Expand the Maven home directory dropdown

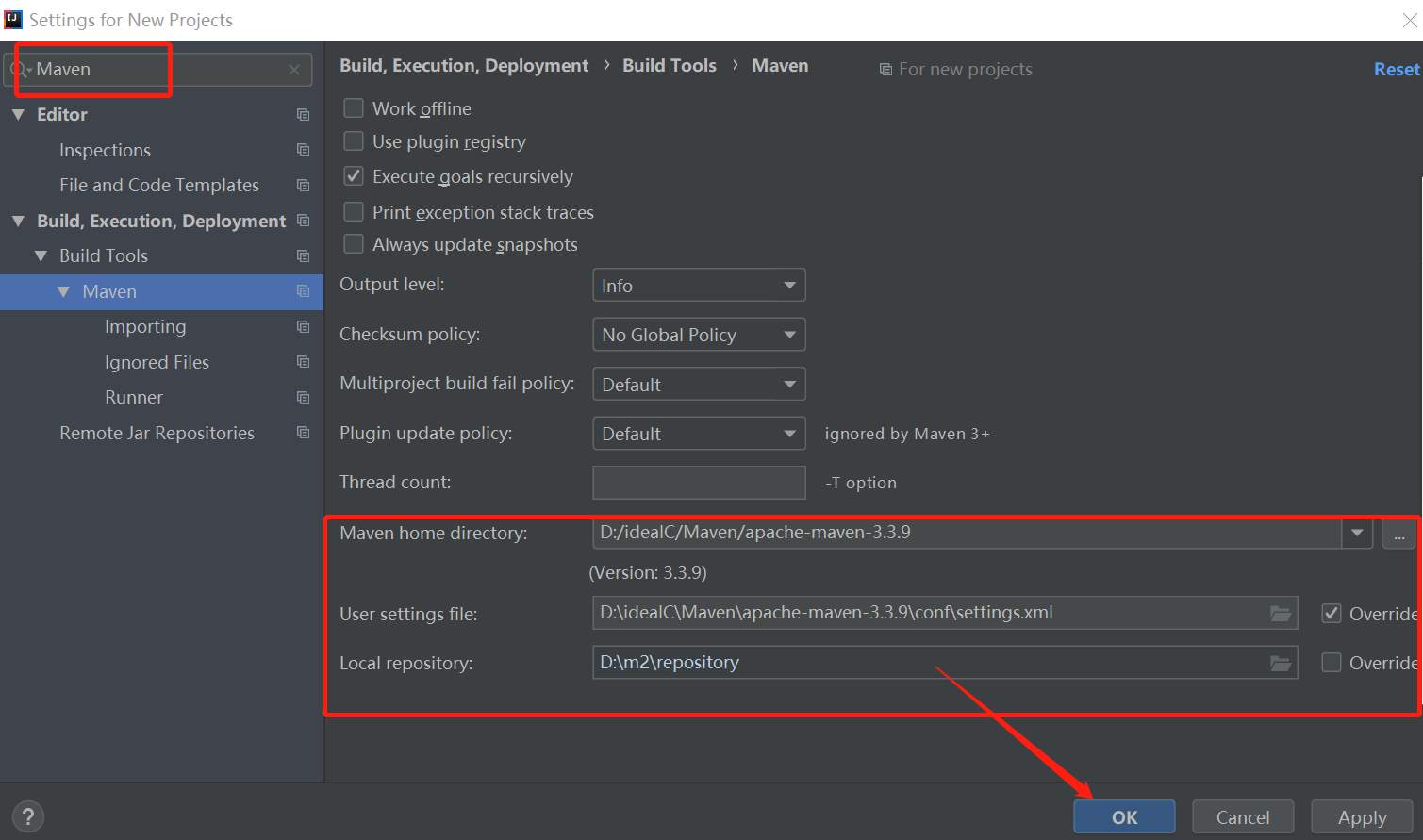point(1357,533)
